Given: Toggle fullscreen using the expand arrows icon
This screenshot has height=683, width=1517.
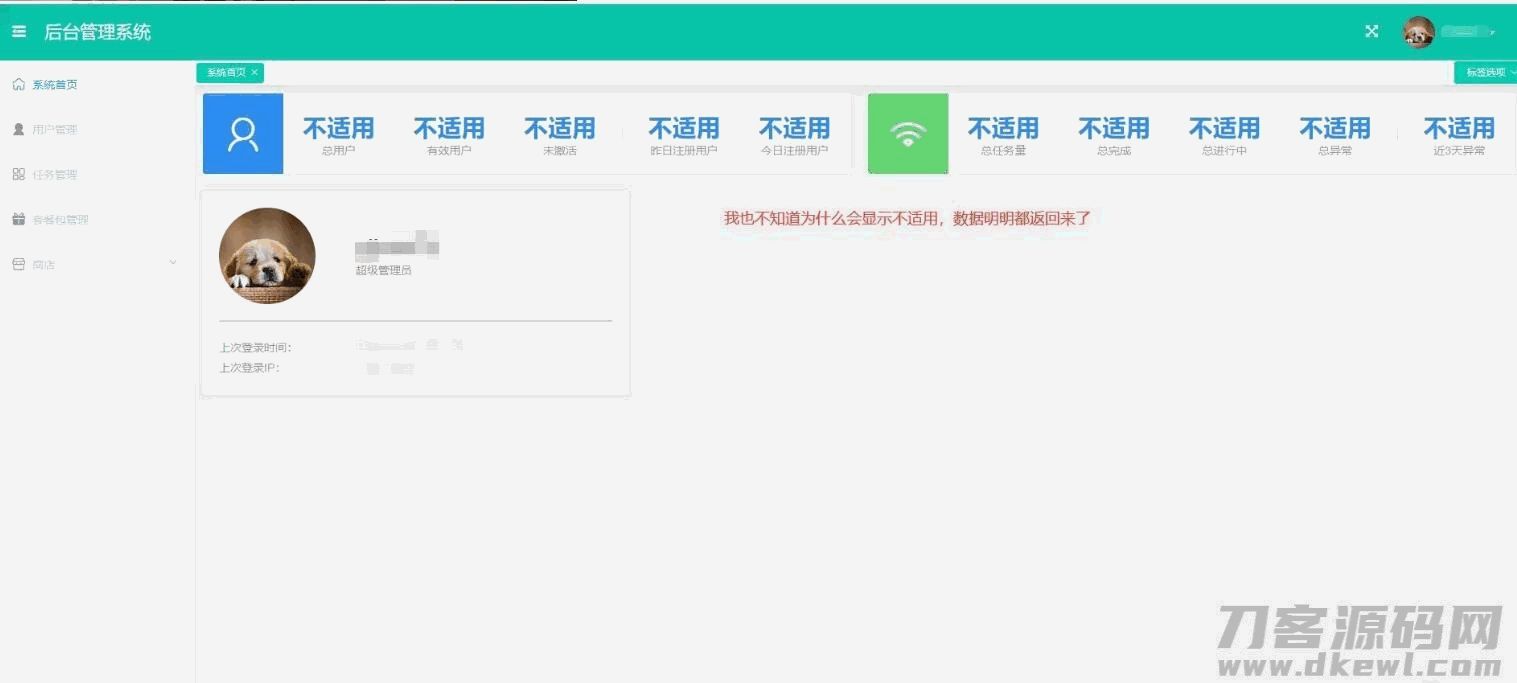Looking at the screenshot, I should click(x=1372, y=32).
